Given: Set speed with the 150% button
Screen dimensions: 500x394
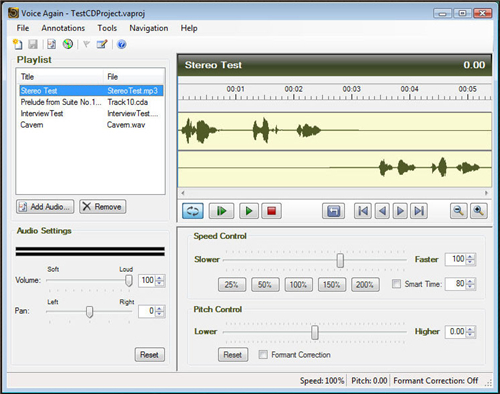Looking at the screenshot, I should 332,285.
